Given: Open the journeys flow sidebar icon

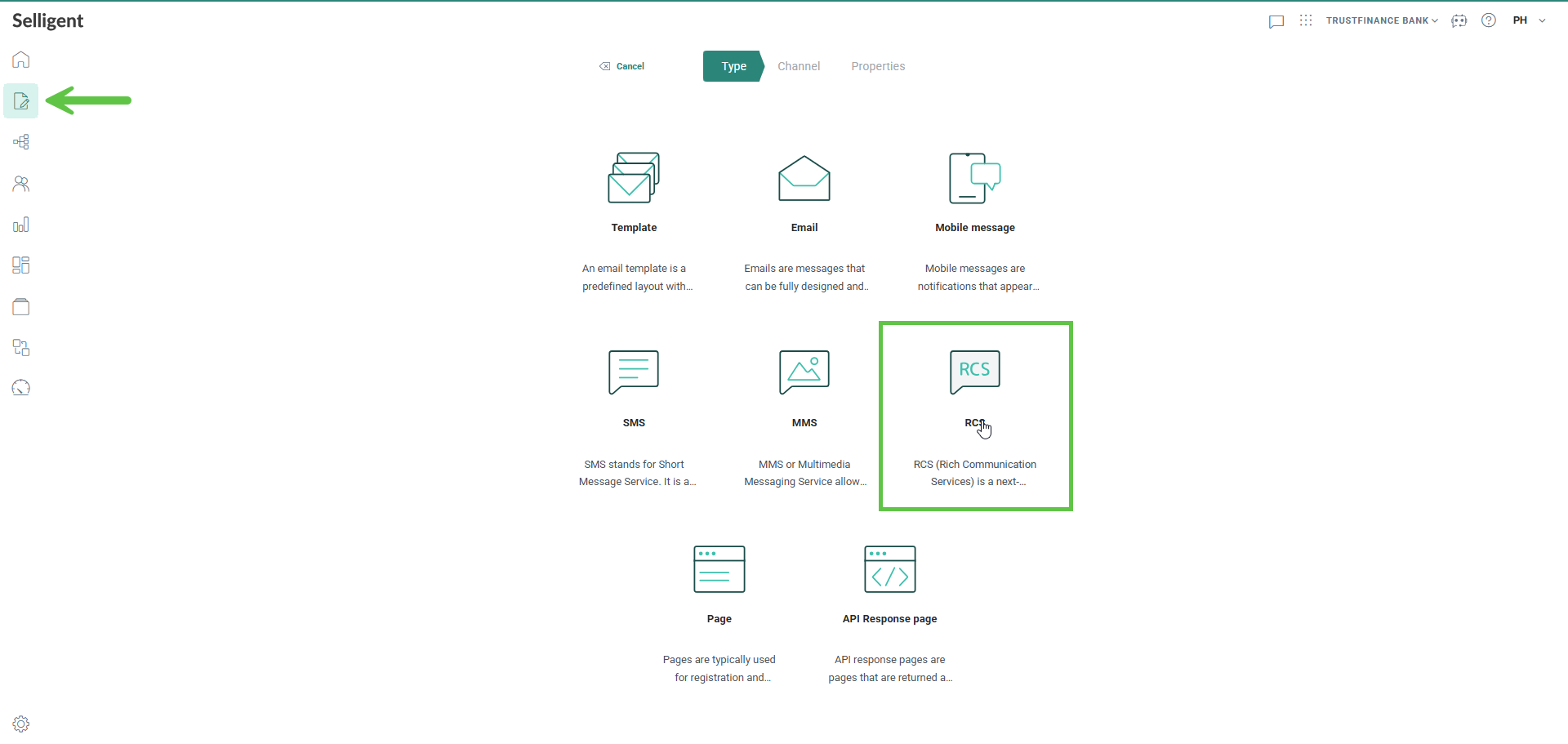Looking at the screenshot, I should coord(21,142).
